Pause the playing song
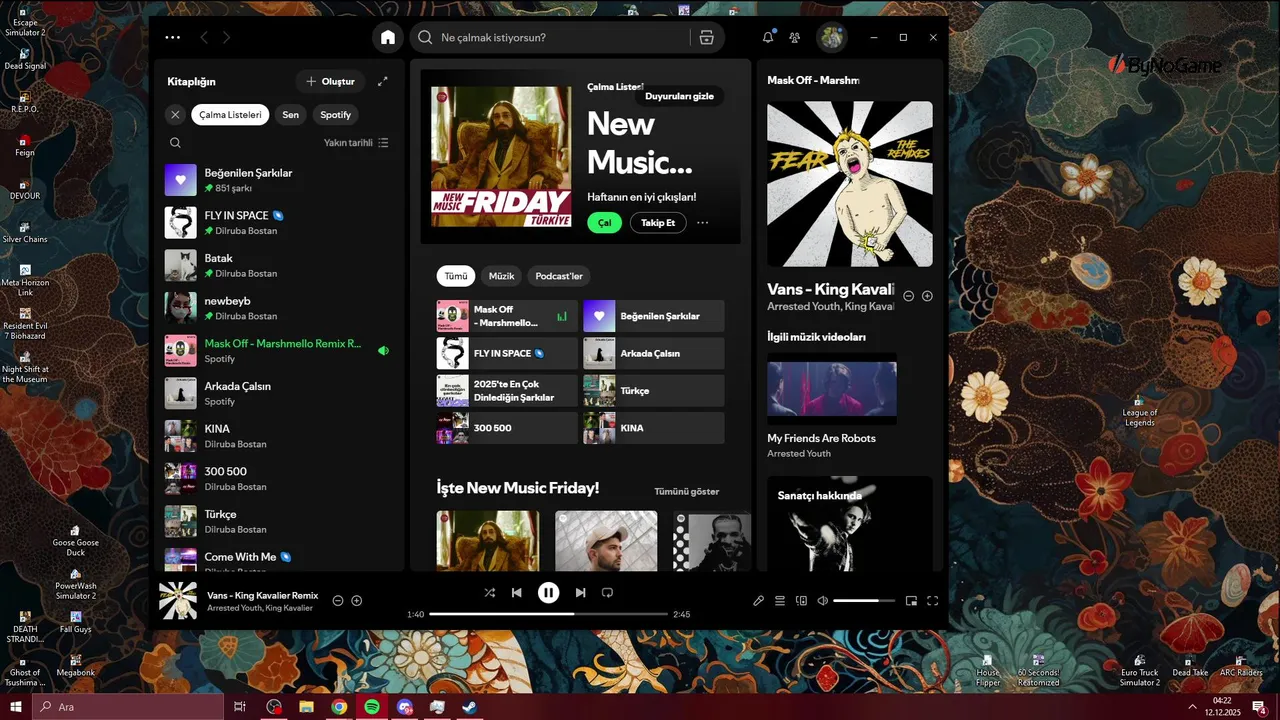Viewport: 1280px width, 720px height. click(x=548, y=593)
